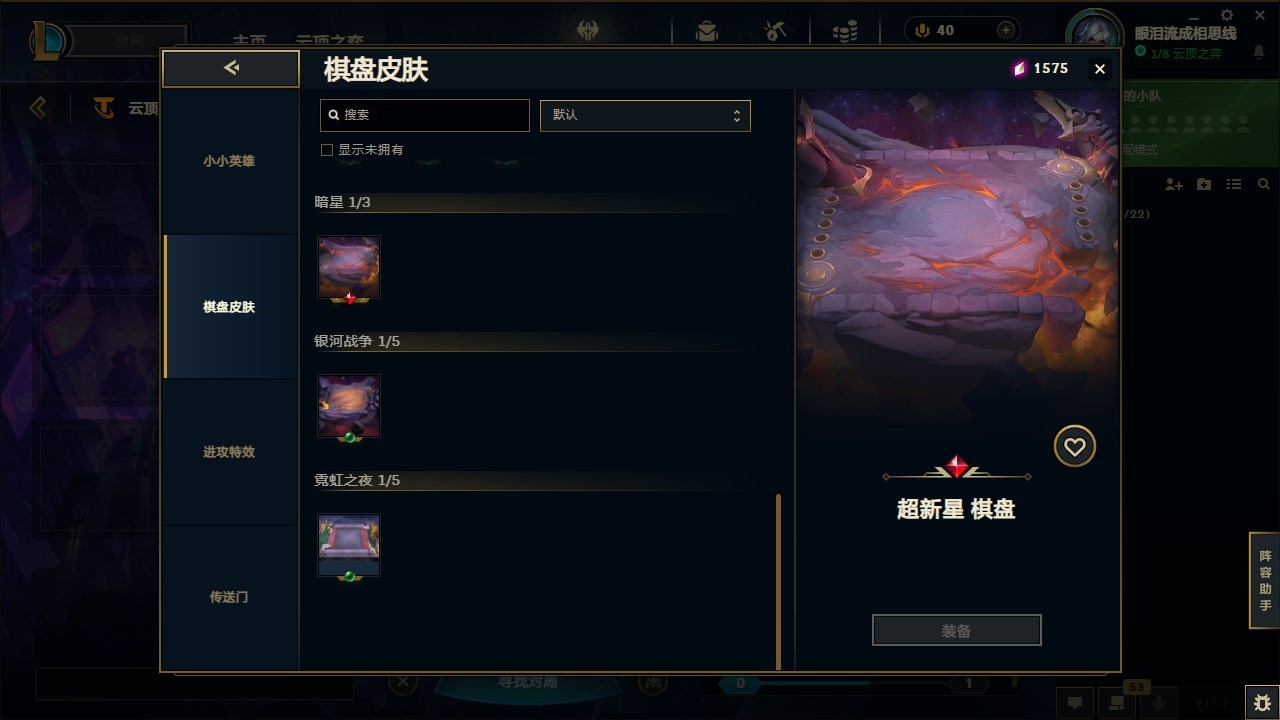The height and width of the screenshot is (720, 1280).
Task: Open the 默认 sort dropdown
Action: 645,115
